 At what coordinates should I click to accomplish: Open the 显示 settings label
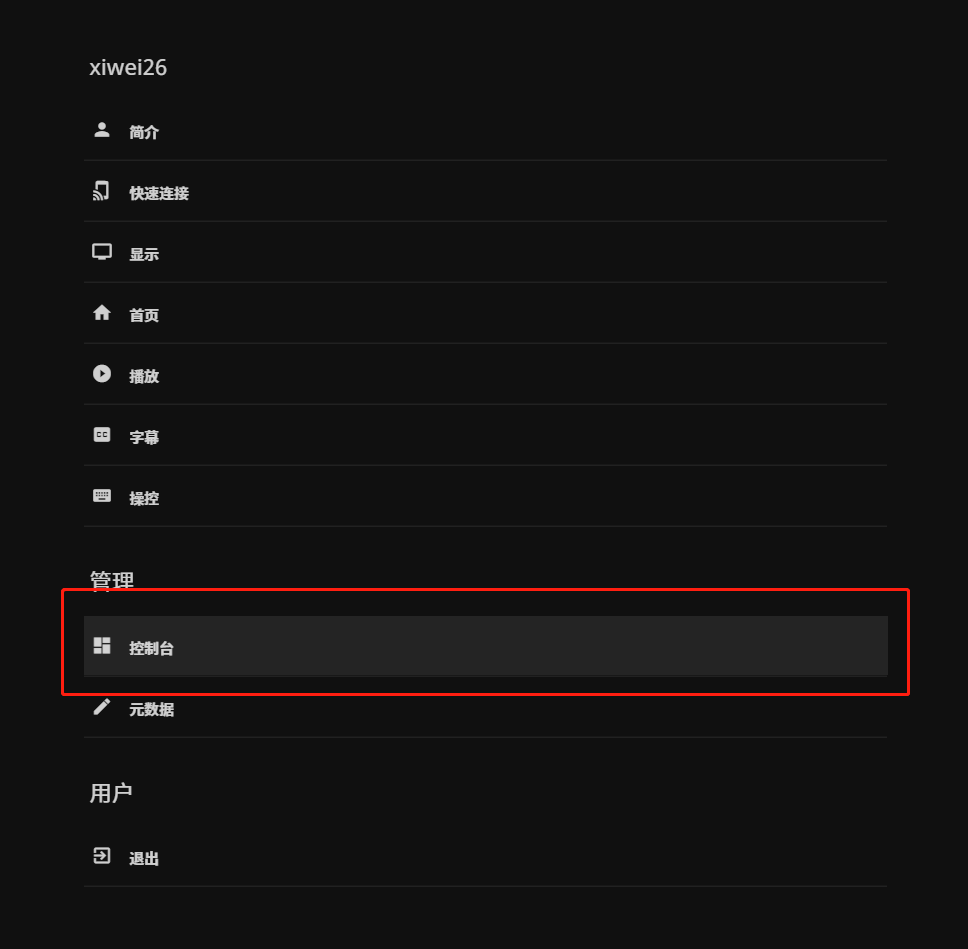pyautogui.click(x=144, y=254)
